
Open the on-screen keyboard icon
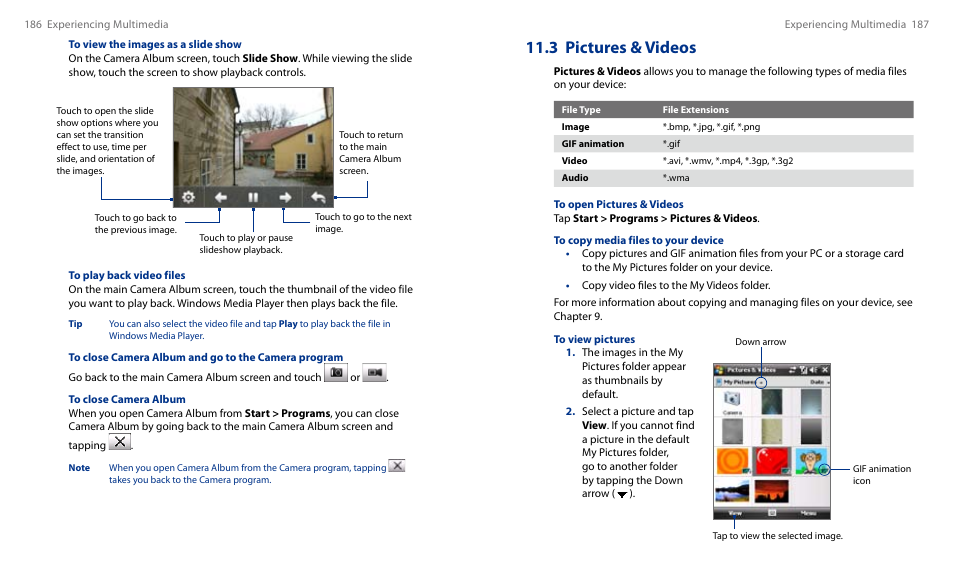771,513
